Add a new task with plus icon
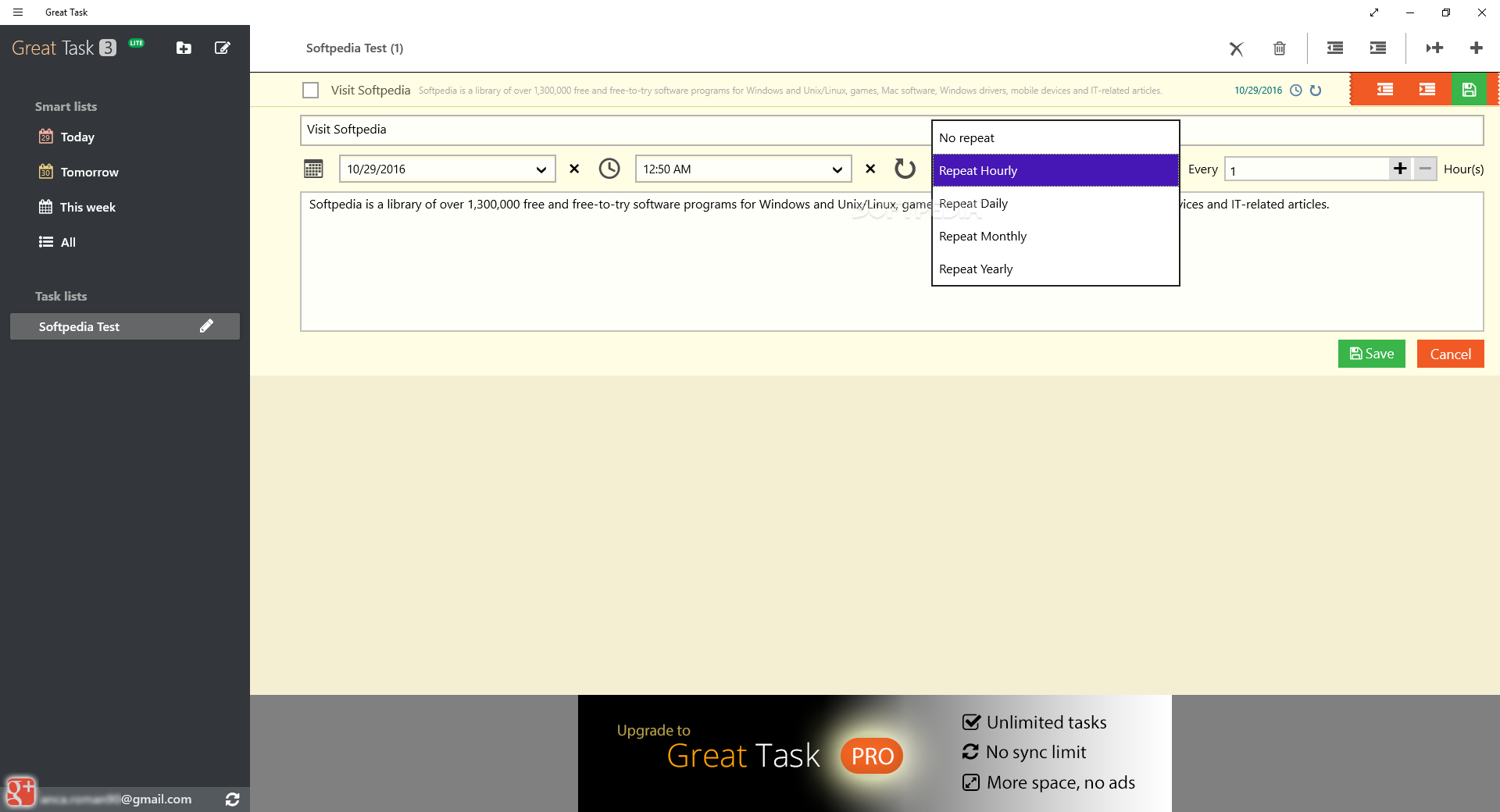 1476,48
